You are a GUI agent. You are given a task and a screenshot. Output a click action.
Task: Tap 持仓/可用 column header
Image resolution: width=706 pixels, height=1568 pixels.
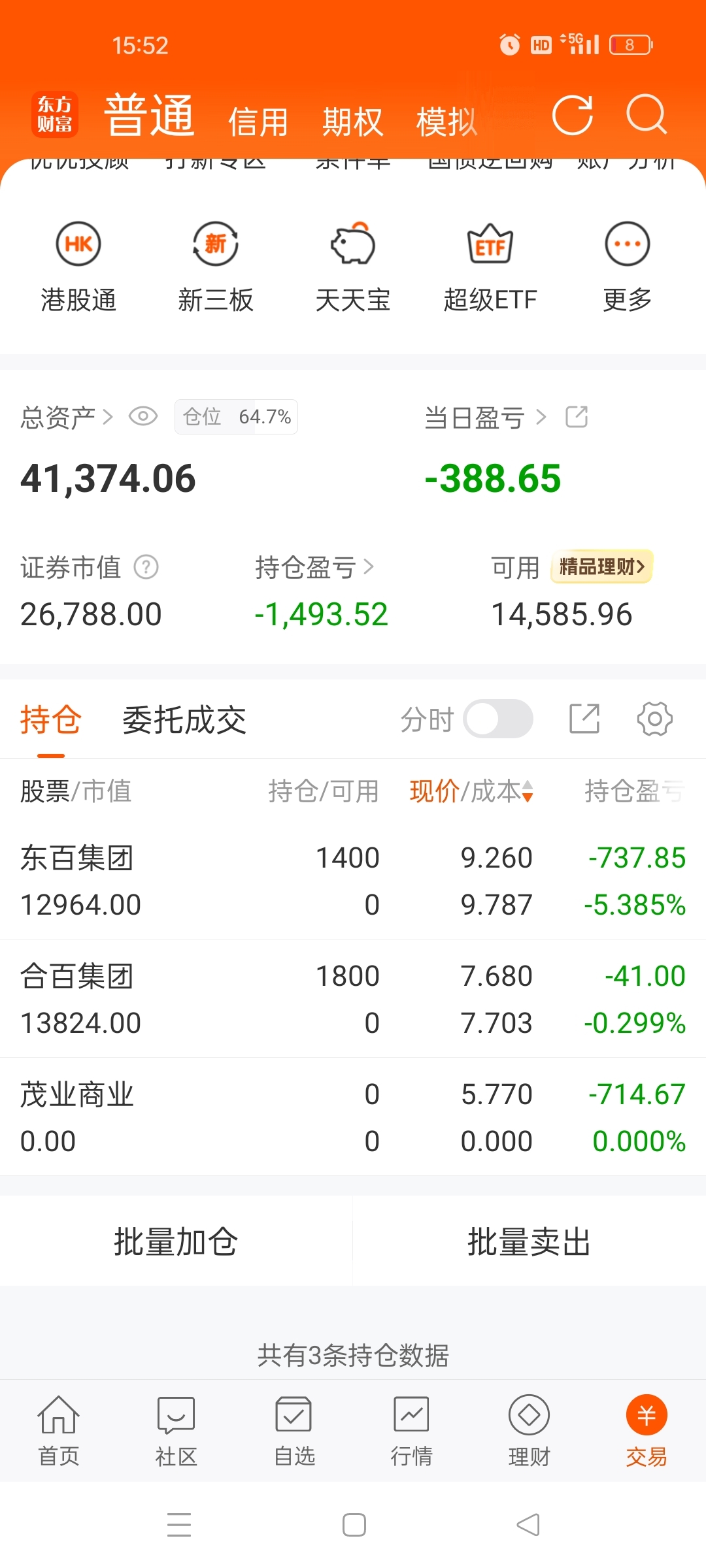point(324,791)
